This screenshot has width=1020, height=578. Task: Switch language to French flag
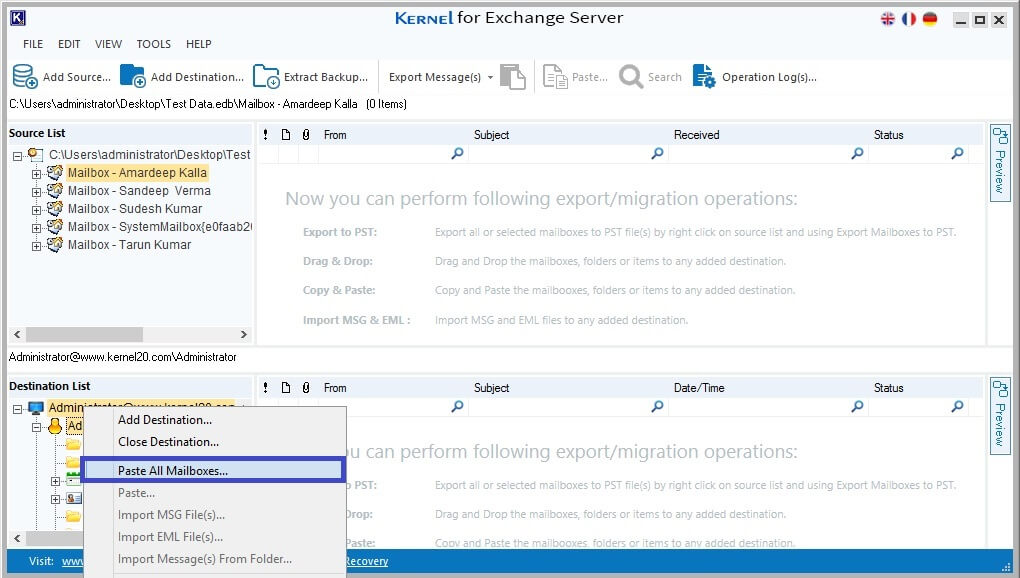(909, 19)
